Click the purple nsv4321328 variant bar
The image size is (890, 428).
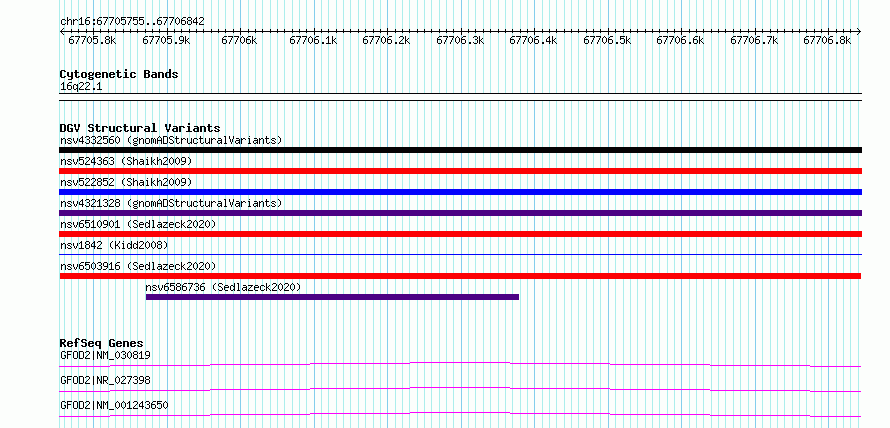tap(460, 213)
